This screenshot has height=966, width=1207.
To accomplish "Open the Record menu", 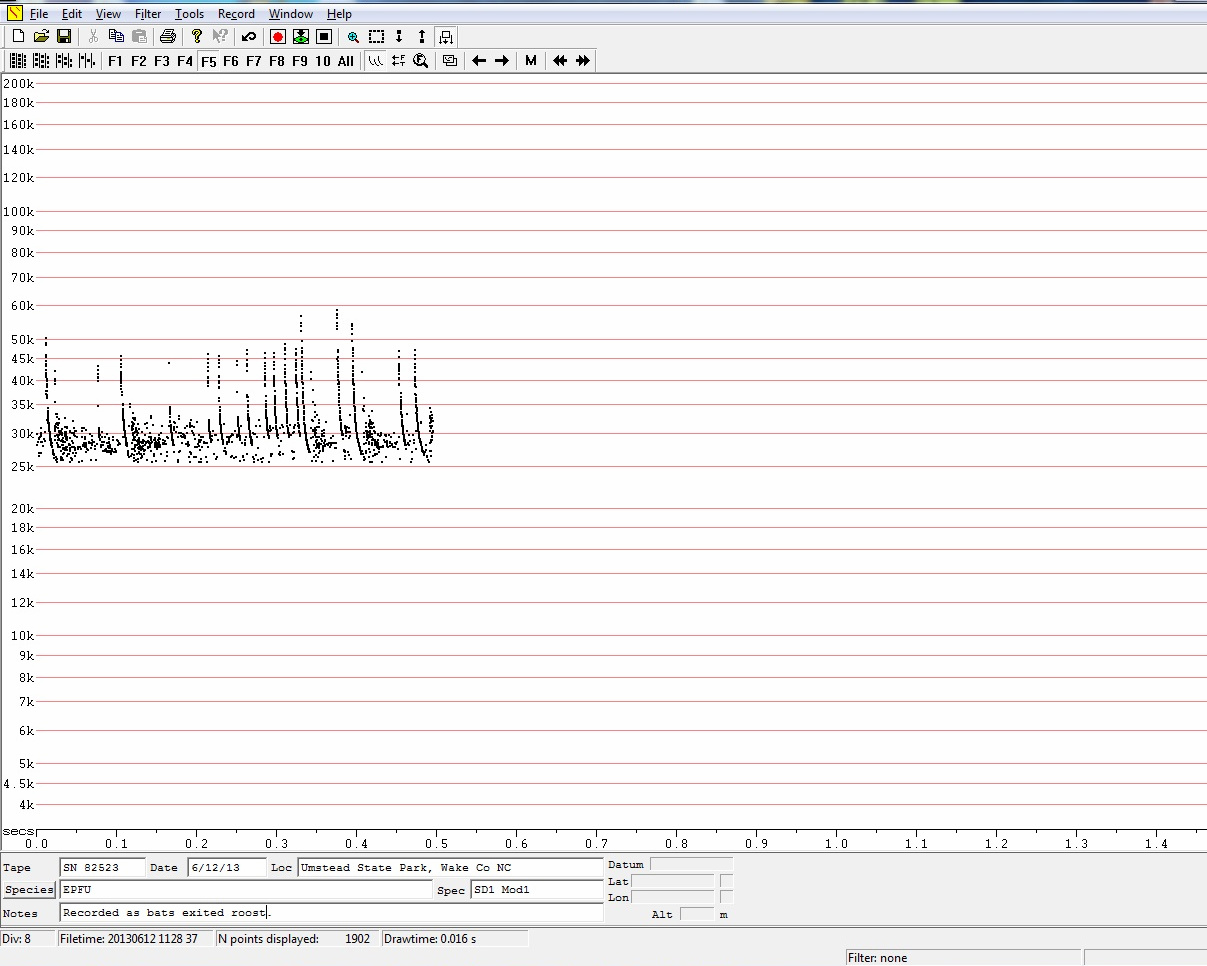I will (x=236, y=14).
